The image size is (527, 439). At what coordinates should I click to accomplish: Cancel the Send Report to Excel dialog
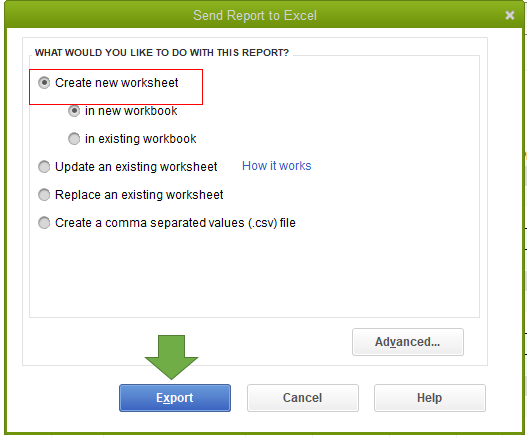302,398
